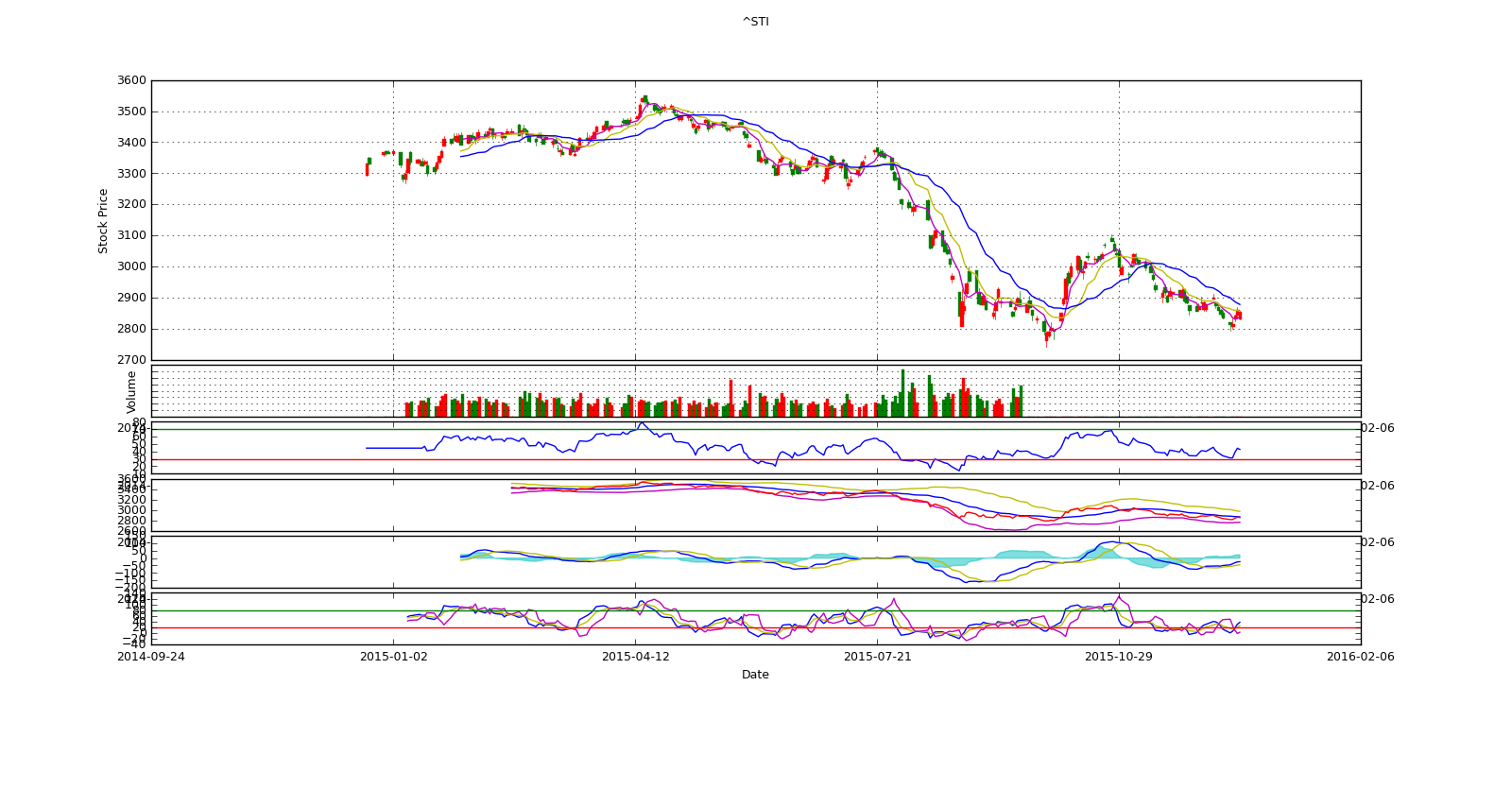Click the ^STI chart title

click(755, 22)
